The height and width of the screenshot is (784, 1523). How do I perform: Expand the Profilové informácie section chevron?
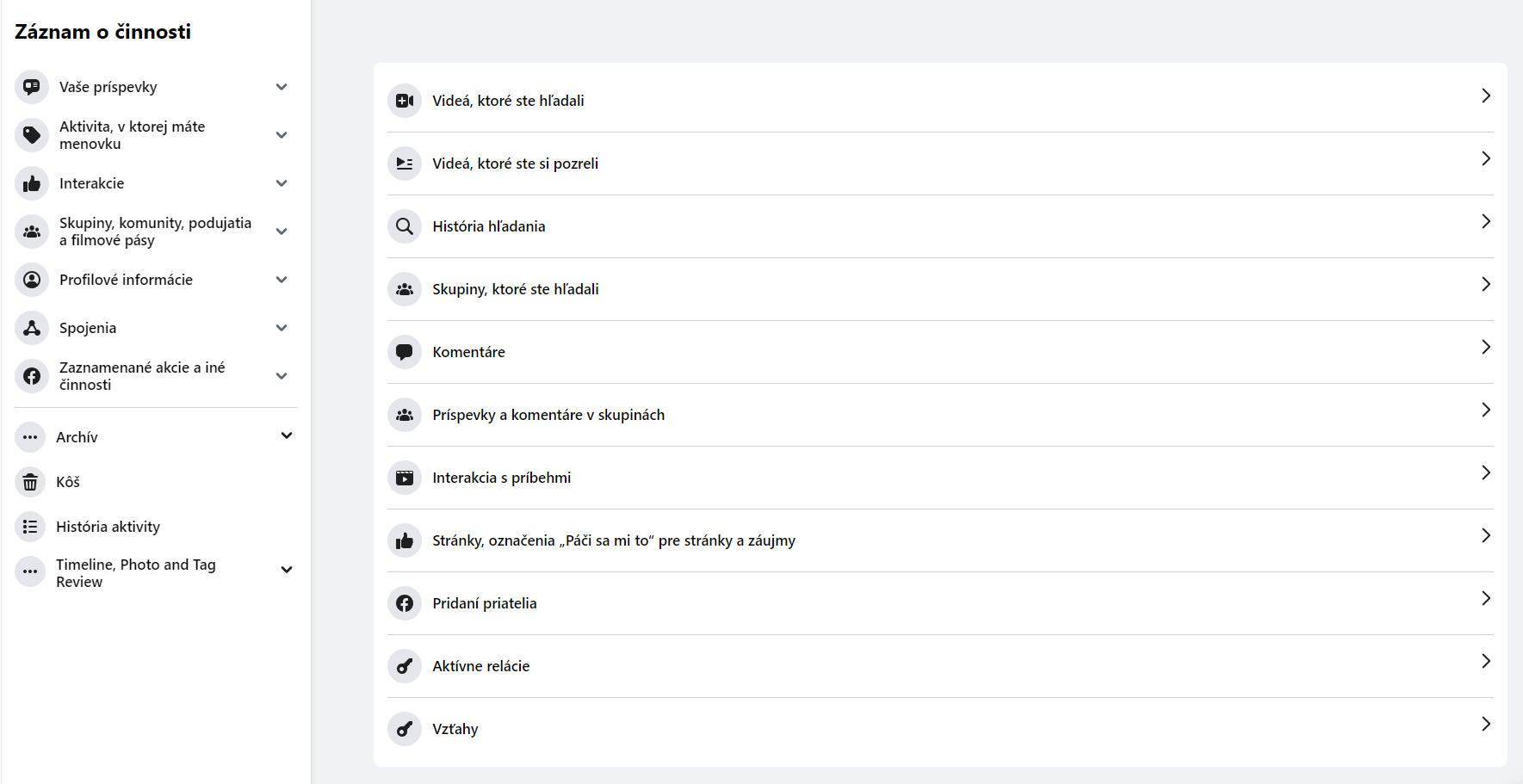tap(282, 280)
